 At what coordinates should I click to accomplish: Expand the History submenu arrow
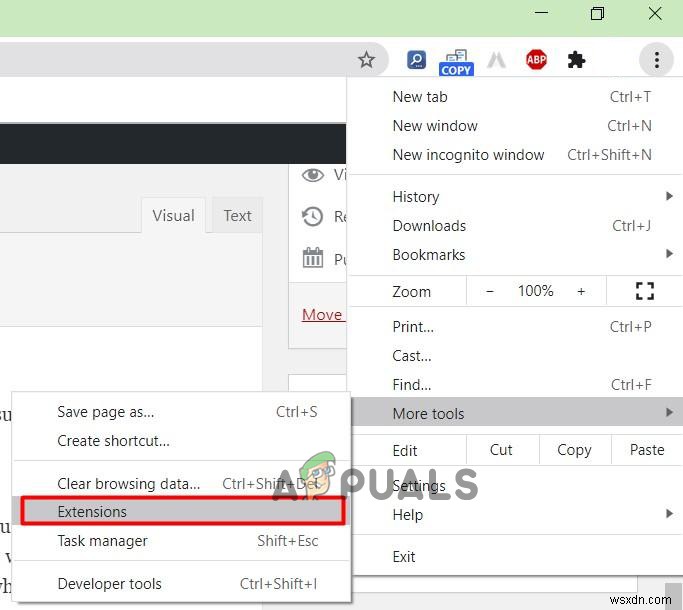pyautogui.click(x=669, y=196)
